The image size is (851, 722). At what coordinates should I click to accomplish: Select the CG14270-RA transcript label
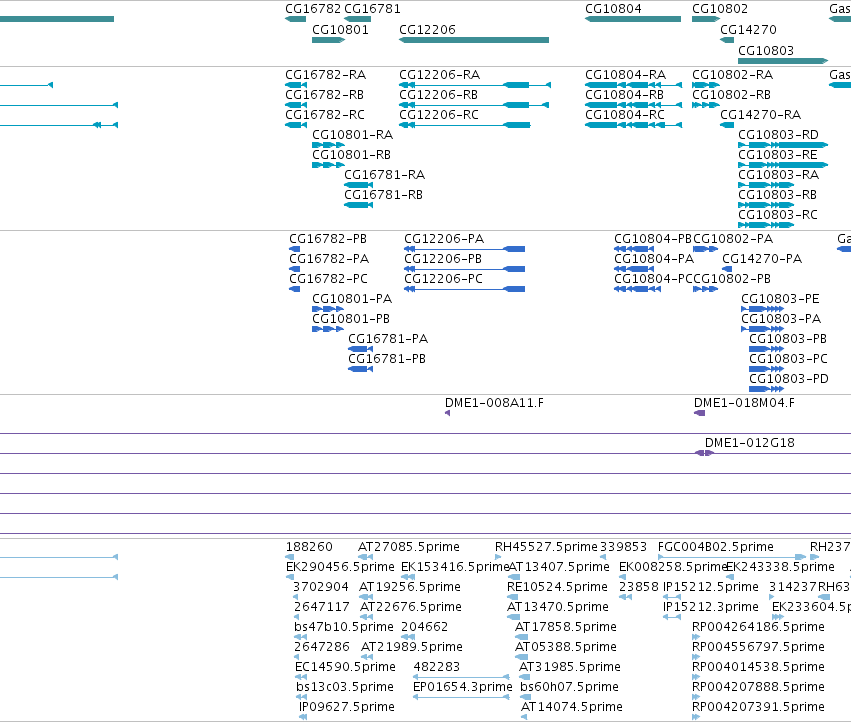click(760, 115)
